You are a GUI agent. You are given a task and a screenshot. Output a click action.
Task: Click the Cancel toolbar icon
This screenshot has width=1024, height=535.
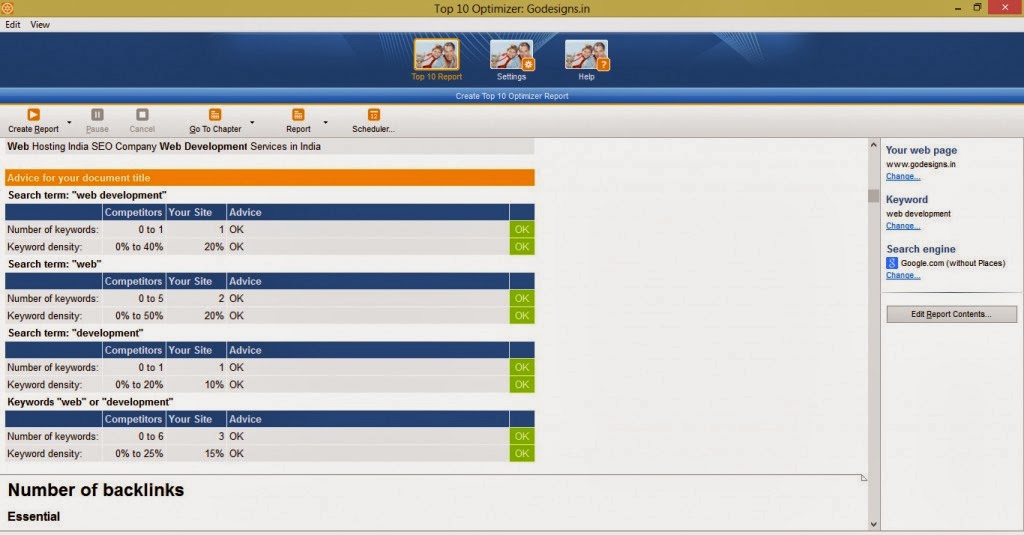[142, 115]
